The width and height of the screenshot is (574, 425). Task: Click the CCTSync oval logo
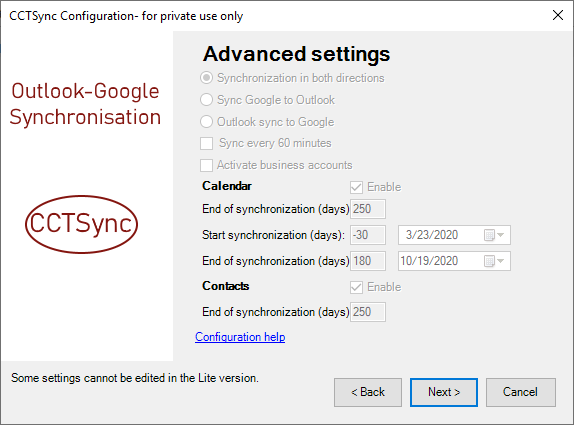click(x=81, y=224)
